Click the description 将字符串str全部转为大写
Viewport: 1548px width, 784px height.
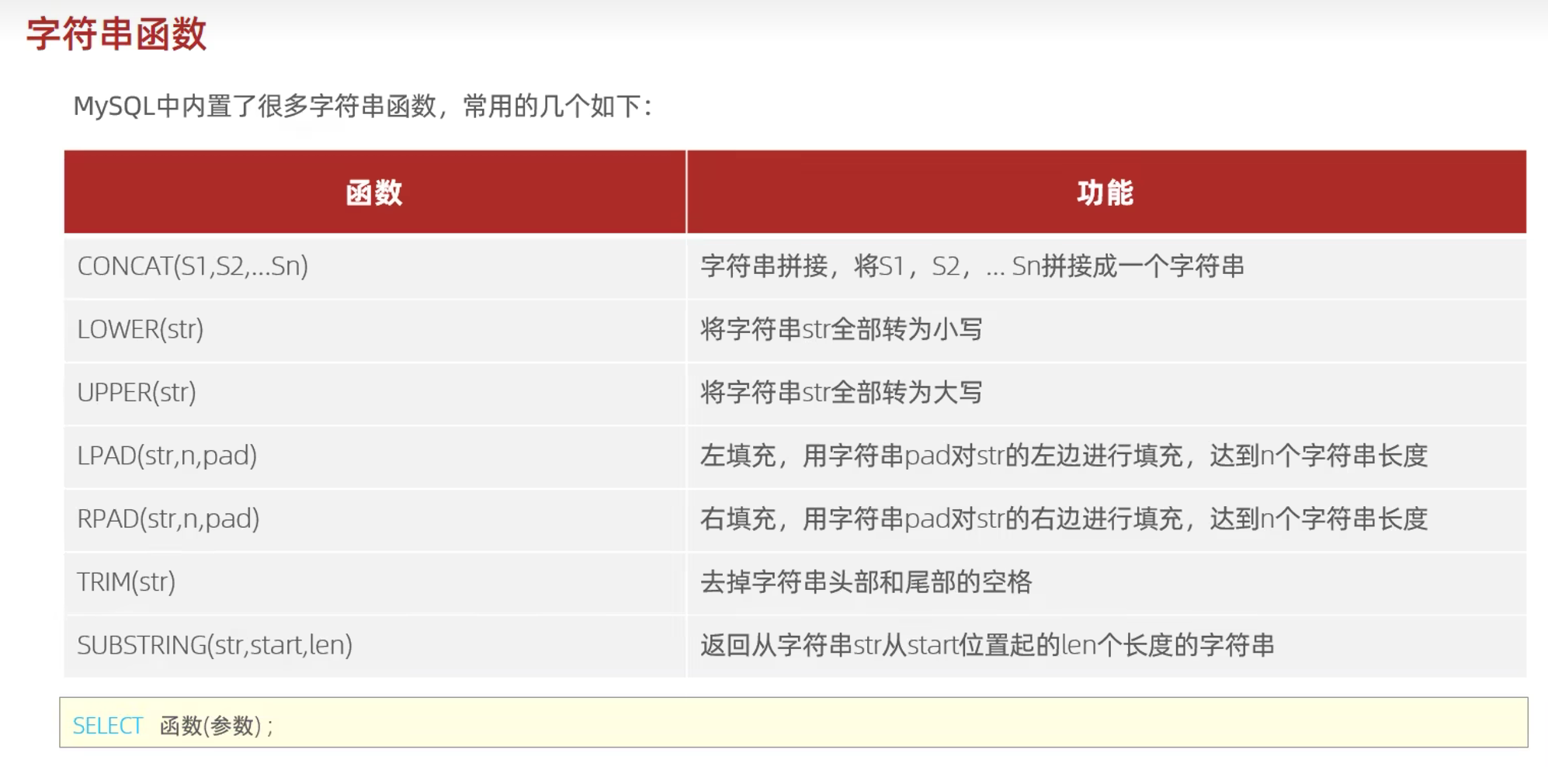tap(842, 392)
